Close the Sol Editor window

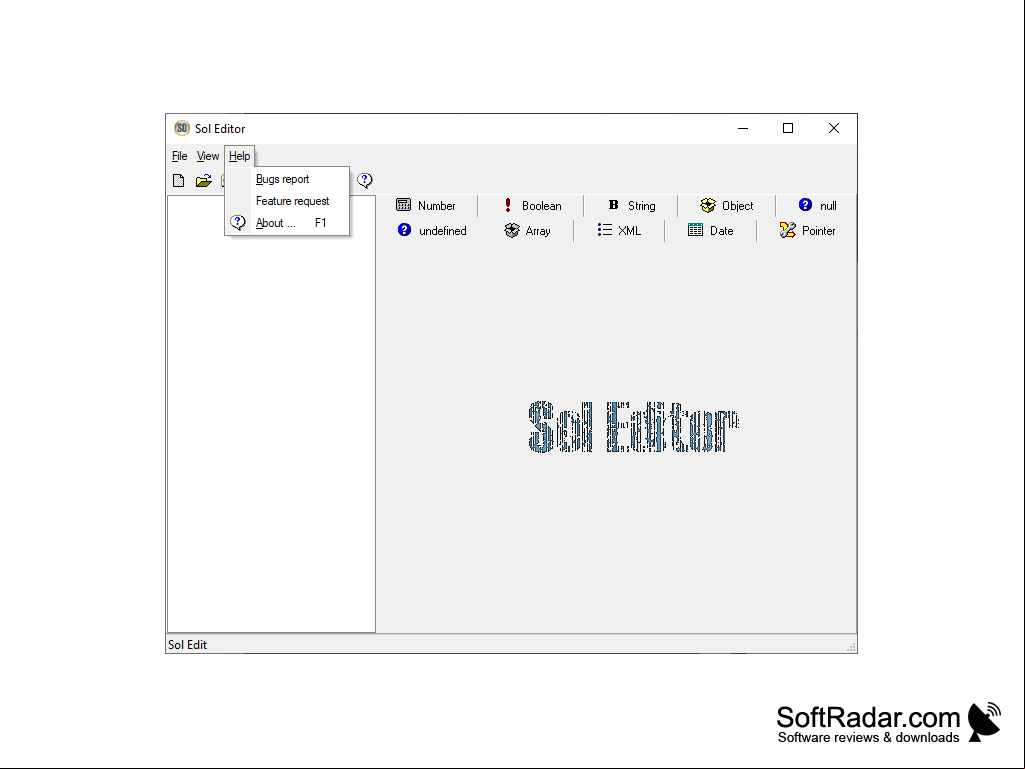coord(833,128)
